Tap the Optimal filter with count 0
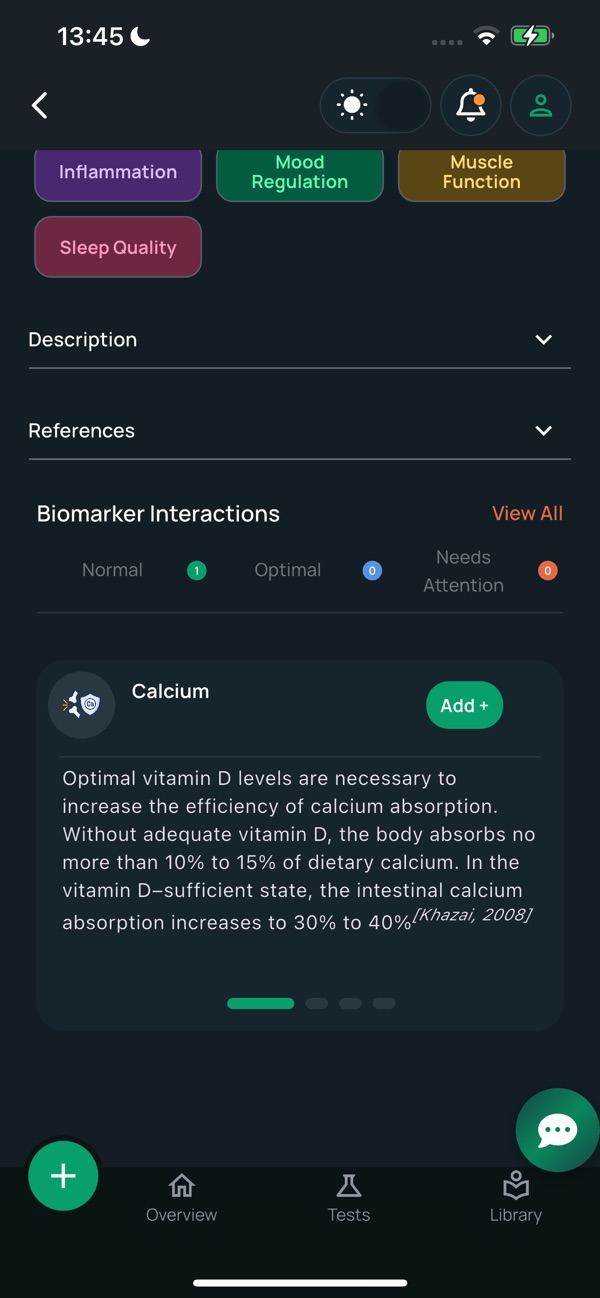Screen dimensions: 600x1298 click(371, 570)
